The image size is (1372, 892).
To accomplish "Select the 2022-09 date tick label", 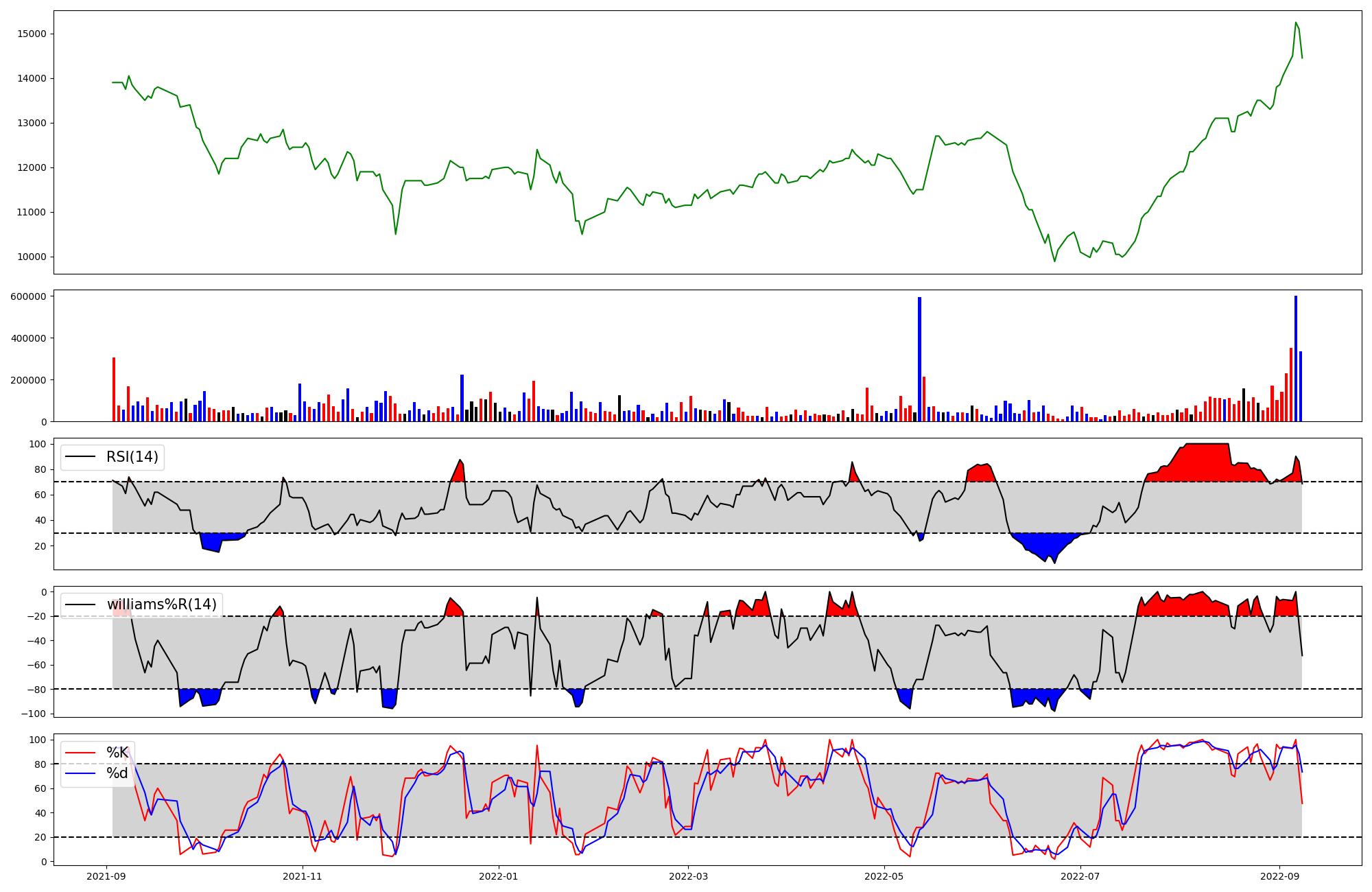I will click(1279, 876).
